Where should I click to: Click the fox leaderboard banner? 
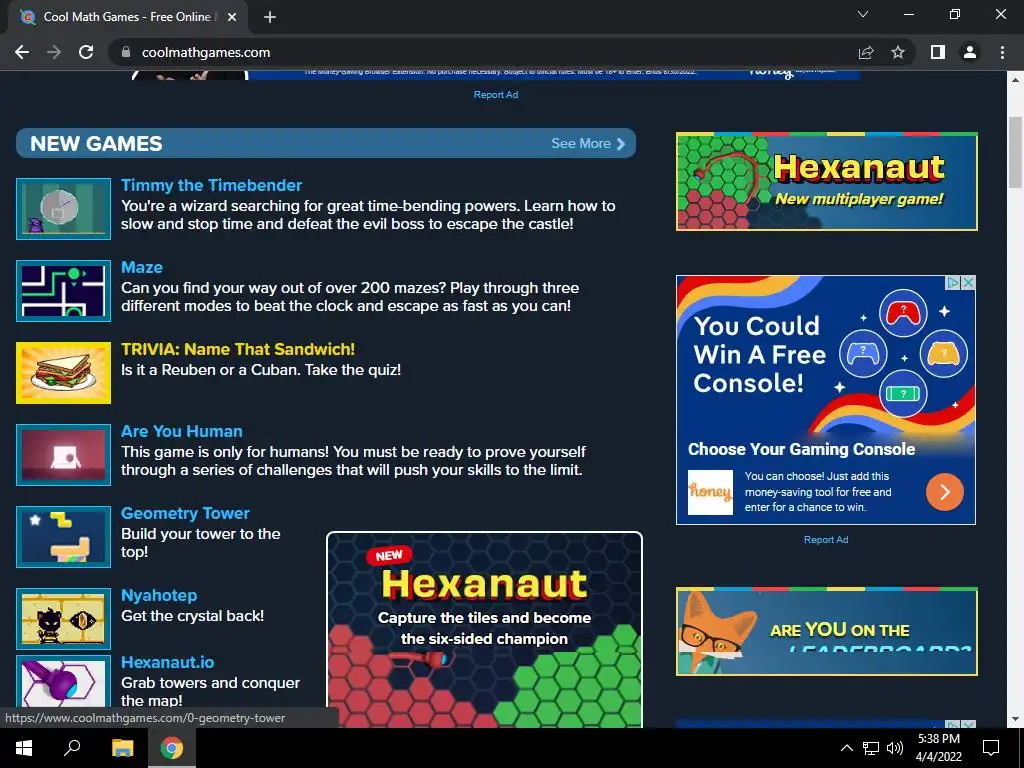pyautogui.click(x=827, y=632)
